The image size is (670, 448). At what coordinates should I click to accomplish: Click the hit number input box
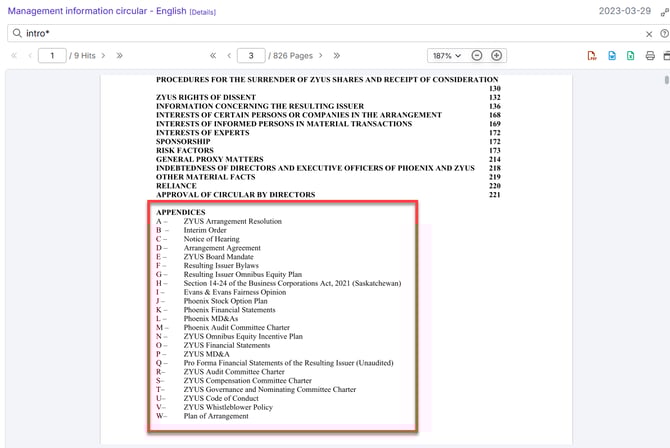tap(52, 56)
